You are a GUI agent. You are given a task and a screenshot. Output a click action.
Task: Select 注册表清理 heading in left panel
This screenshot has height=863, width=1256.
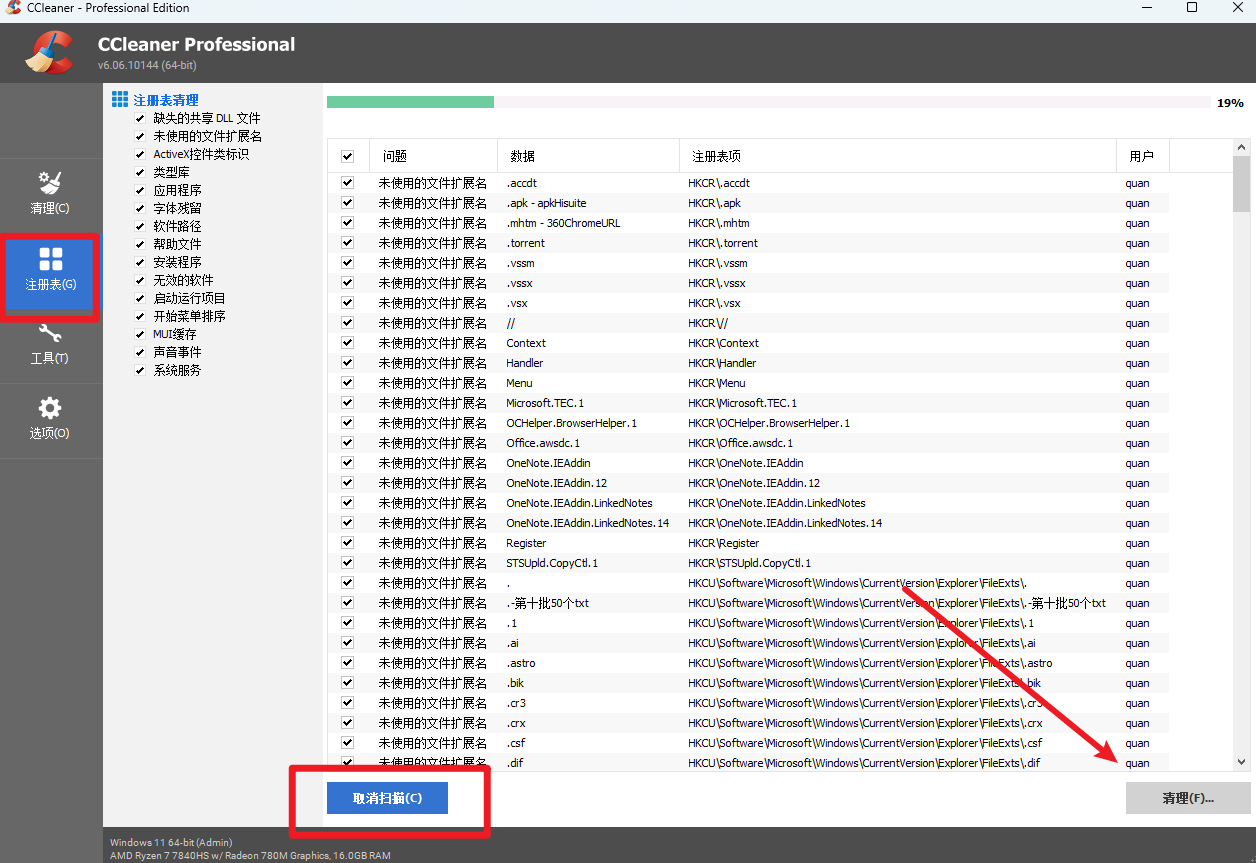click(166, 100)
